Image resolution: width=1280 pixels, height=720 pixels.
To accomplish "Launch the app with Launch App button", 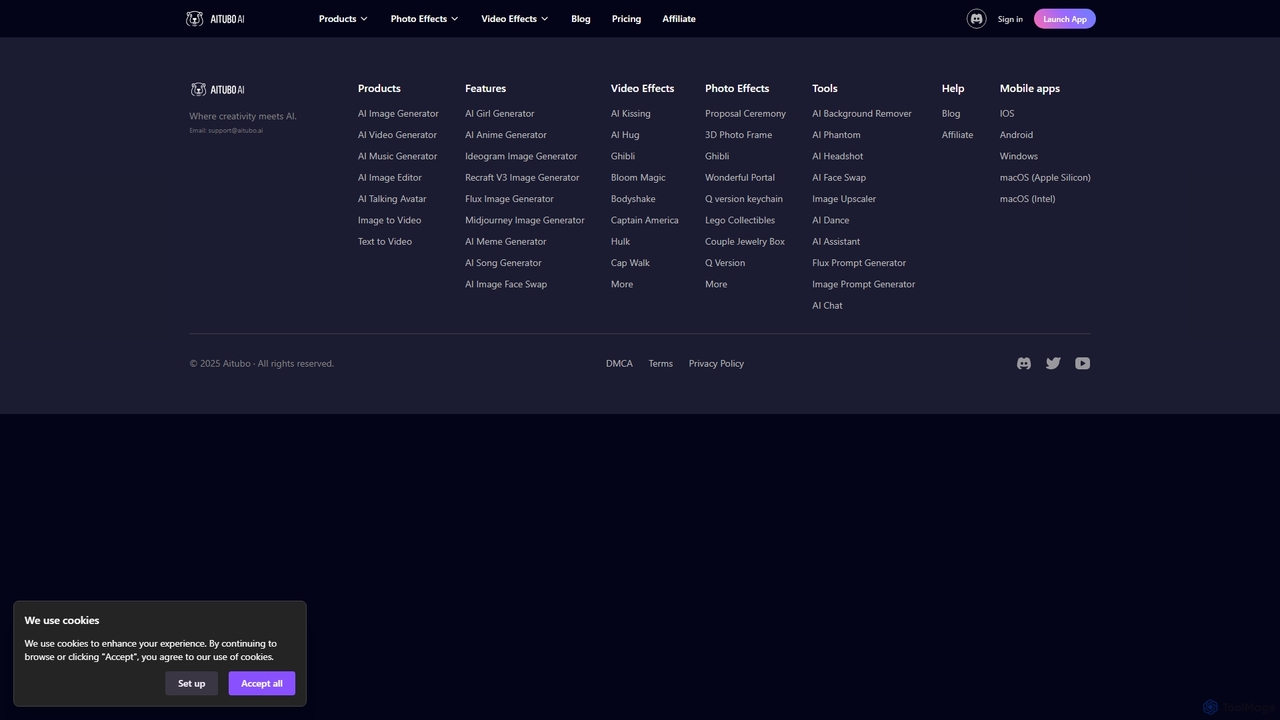I will tap(1064, 19).
